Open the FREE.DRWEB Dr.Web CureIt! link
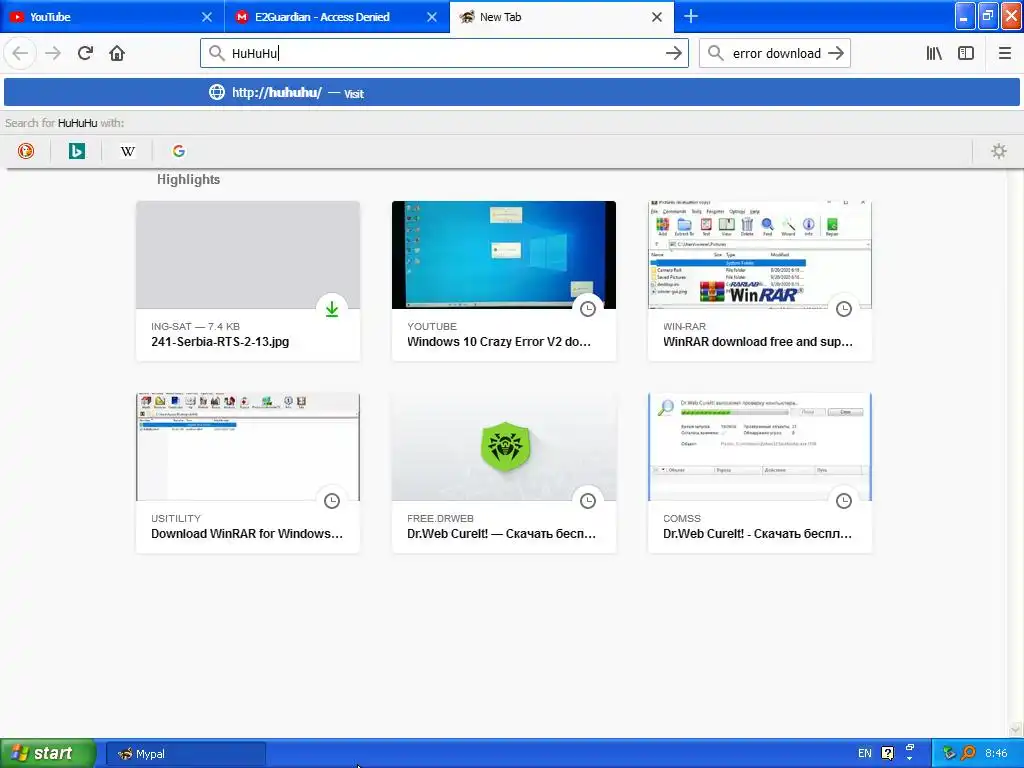Screen dimensions: 1024x768 click(502, 534)
